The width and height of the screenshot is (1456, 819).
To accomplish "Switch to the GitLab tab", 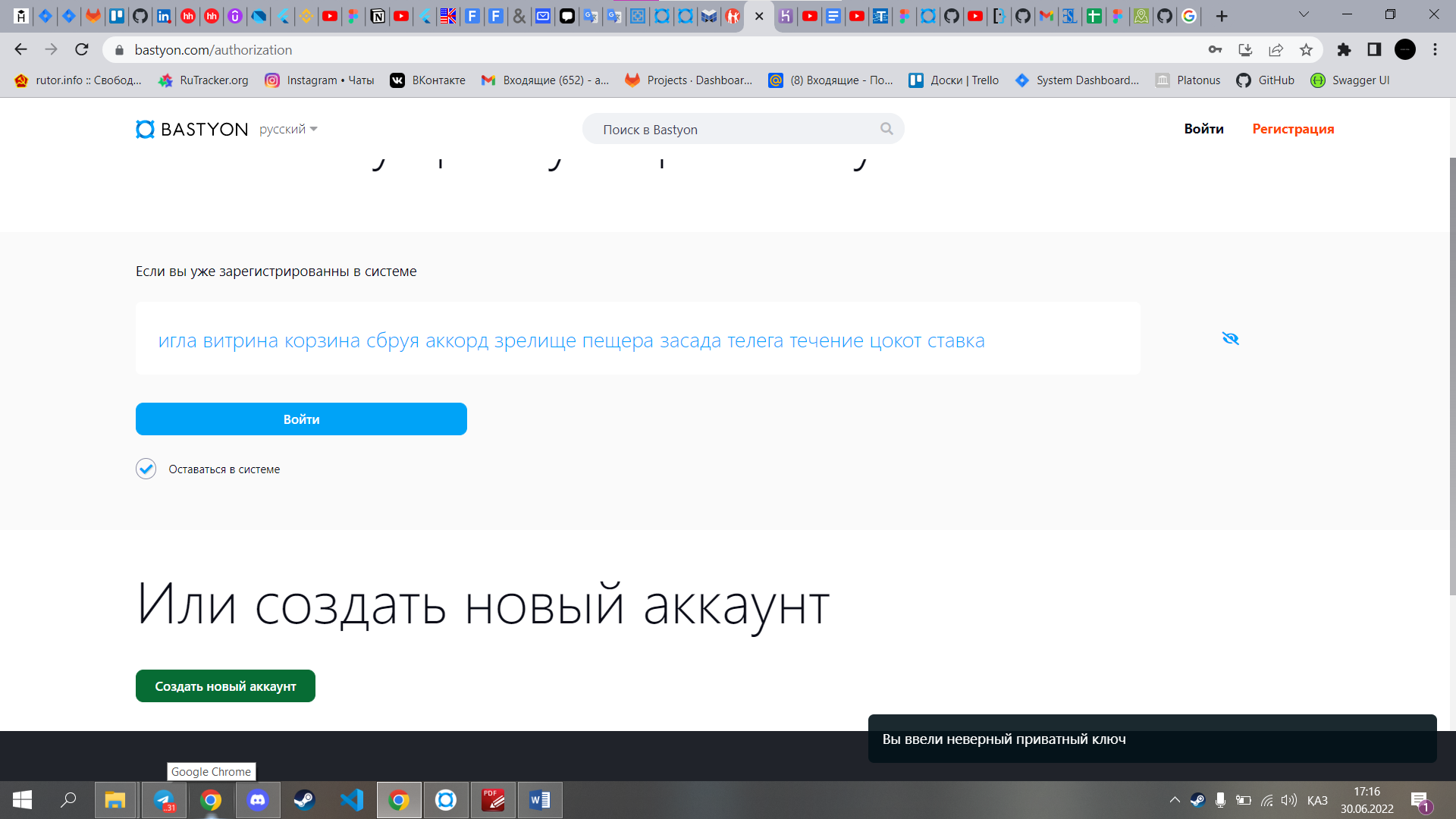I will point(93,16).
